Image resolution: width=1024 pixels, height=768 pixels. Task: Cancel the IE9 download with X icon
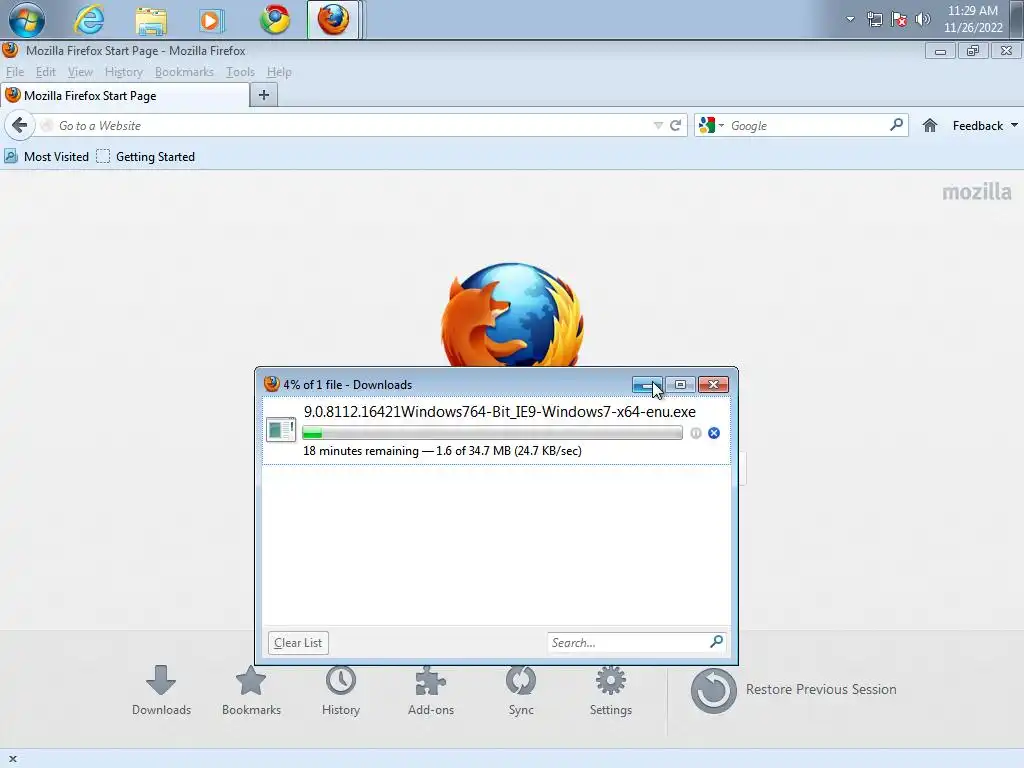point(714,433)
